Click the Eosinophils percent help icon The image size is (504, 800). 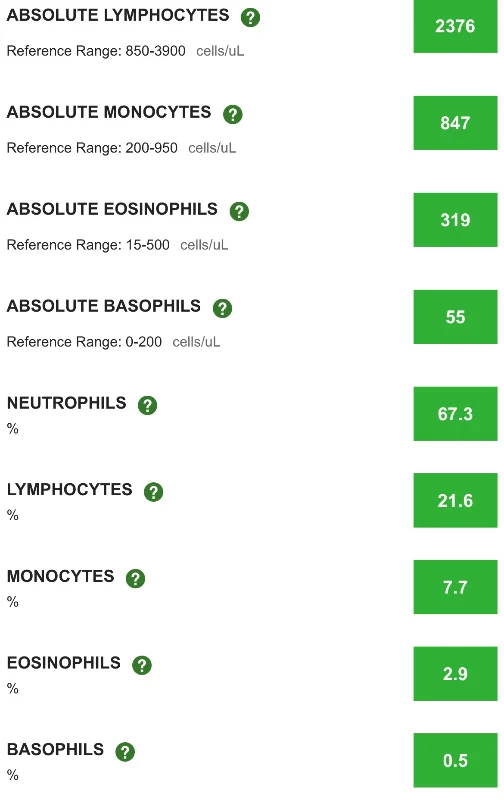[142, 665]
